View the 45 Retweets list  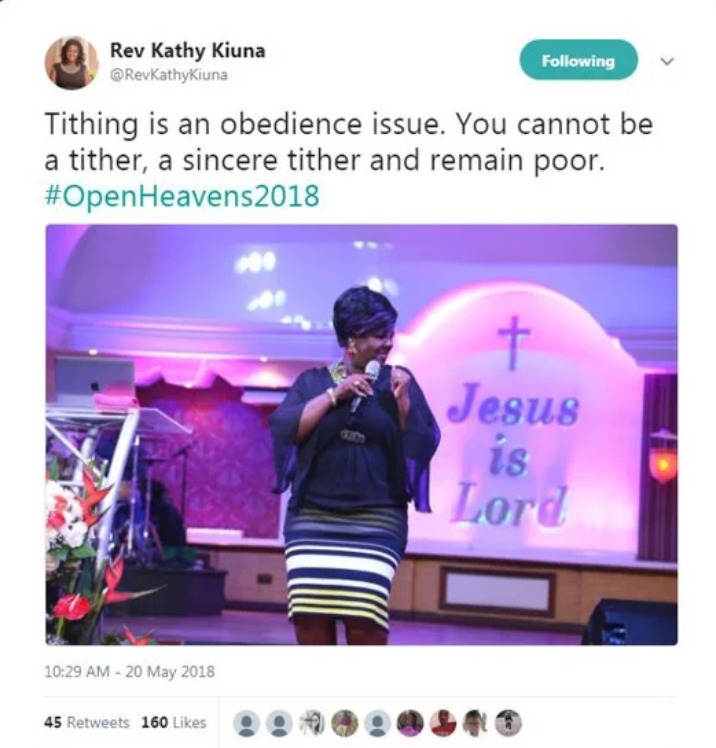[87, 722]
